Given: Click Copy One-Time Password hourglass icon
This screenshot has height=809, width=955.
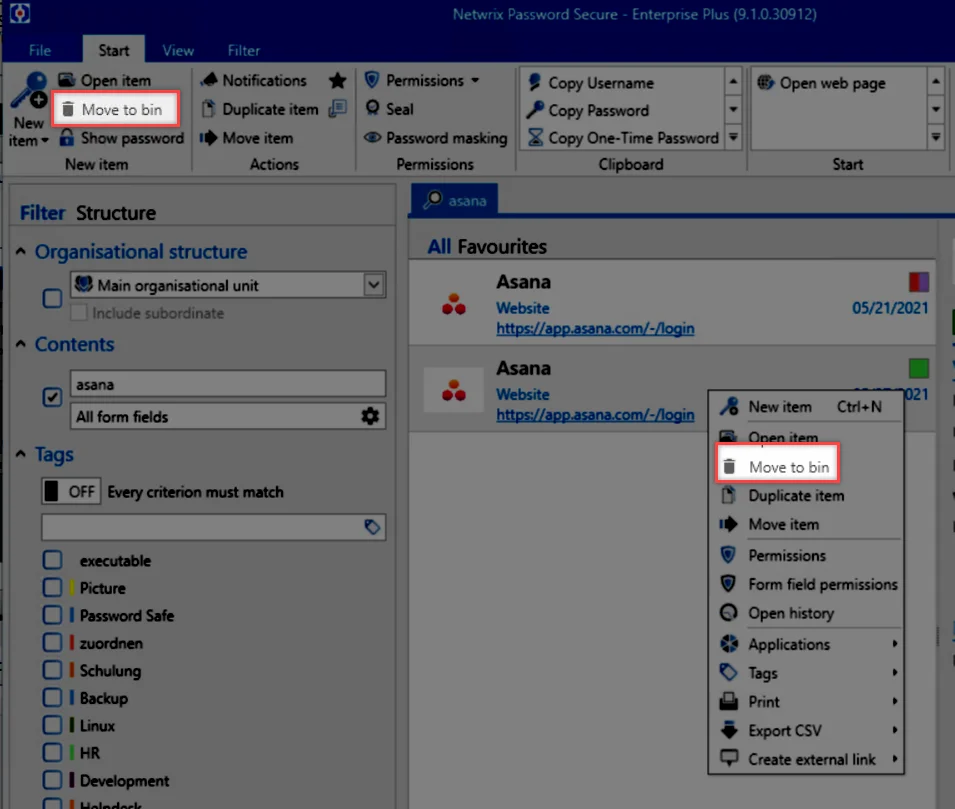Looking at the screenshot, I should [535, 138].
